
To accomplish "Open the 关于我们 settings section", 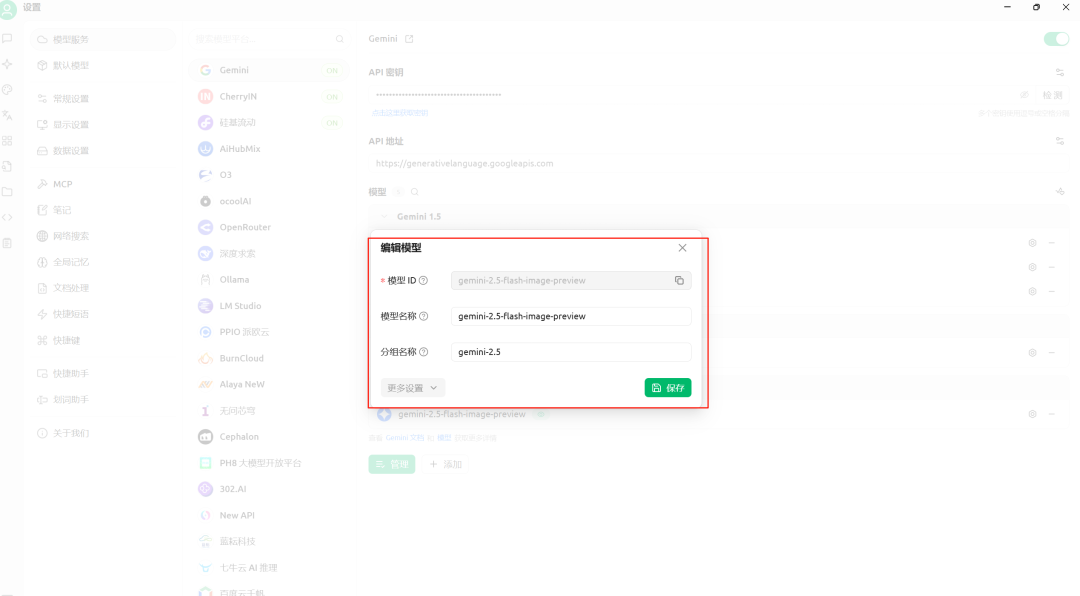I will click(102, 433).
